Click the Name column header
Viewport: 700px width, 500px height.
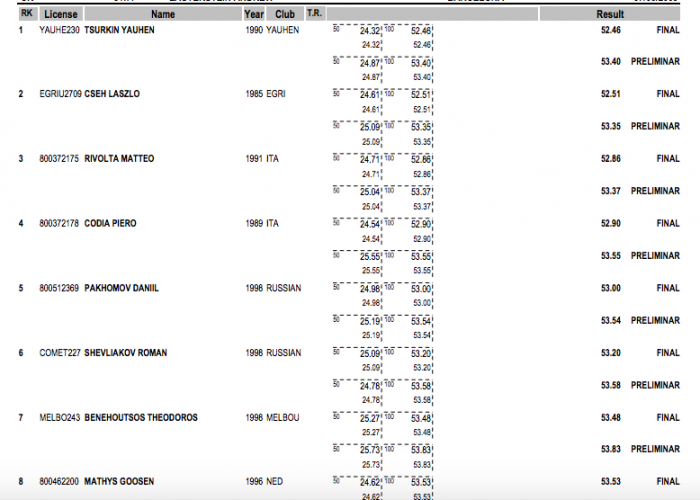point(162,15)
